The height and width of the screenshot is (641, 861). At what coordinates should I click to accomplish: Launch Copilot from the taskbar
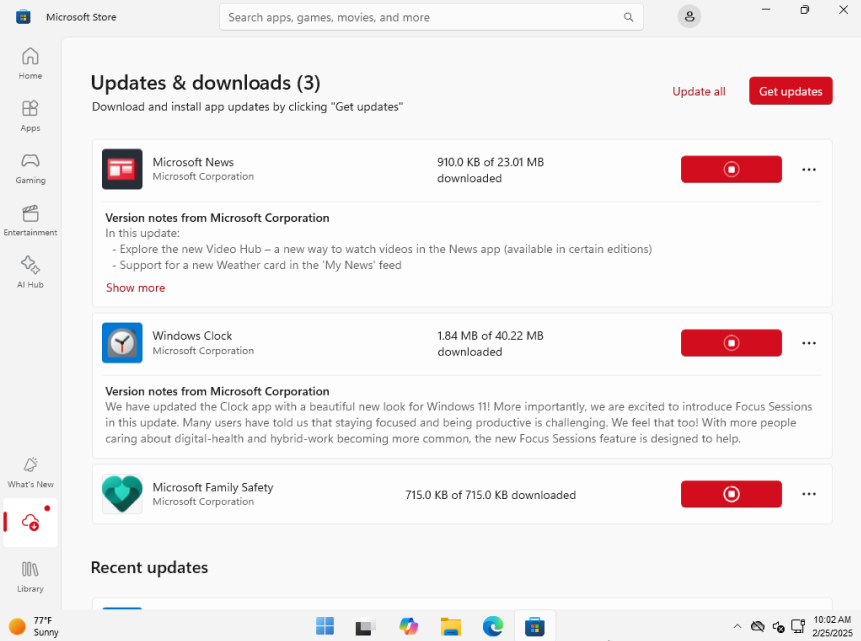click(x=408, y=626)
